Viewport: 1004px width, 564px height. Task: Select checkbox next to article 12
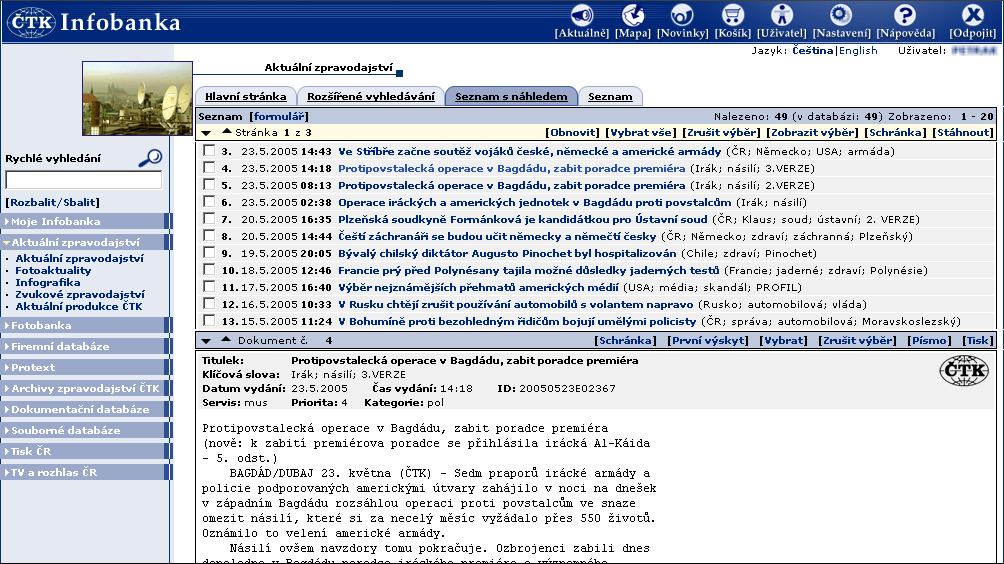[208, 304]
